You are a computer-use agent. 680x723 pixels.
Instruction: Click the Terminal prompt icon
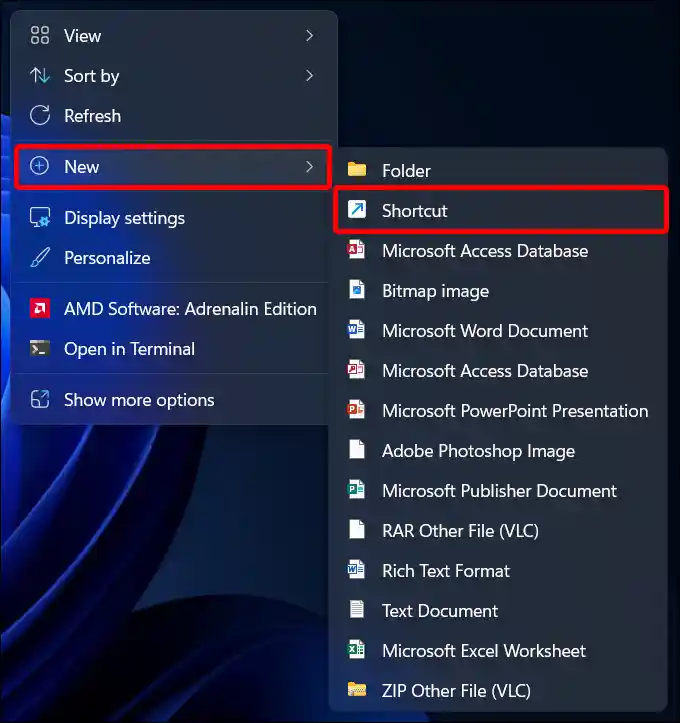coord(40,349)
